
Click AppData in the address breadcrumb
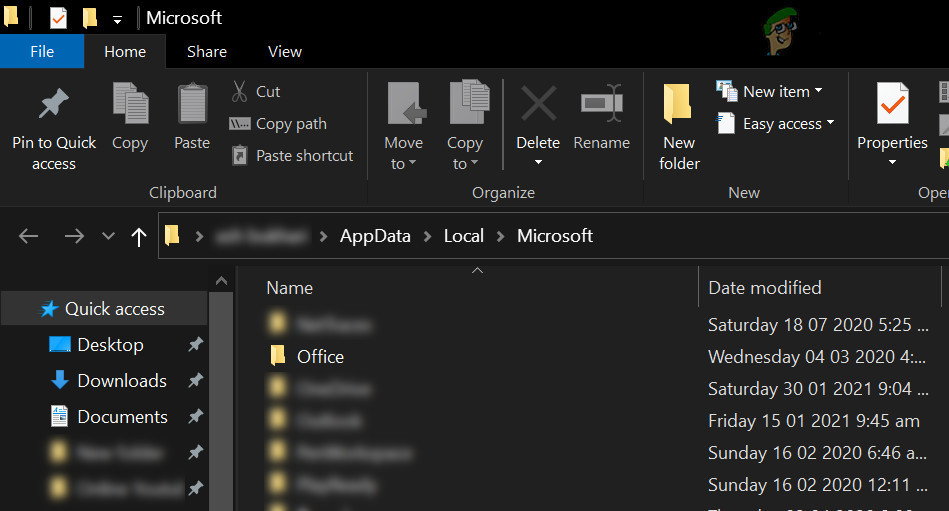377,236
